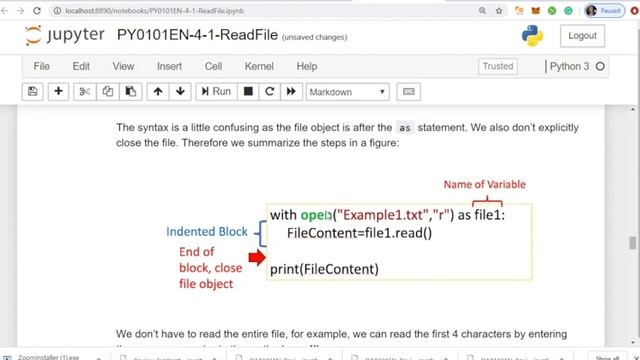The width and height of the screenshot is (640, 360).
Task: Open the Edit menu
Action: coord(81,66)
